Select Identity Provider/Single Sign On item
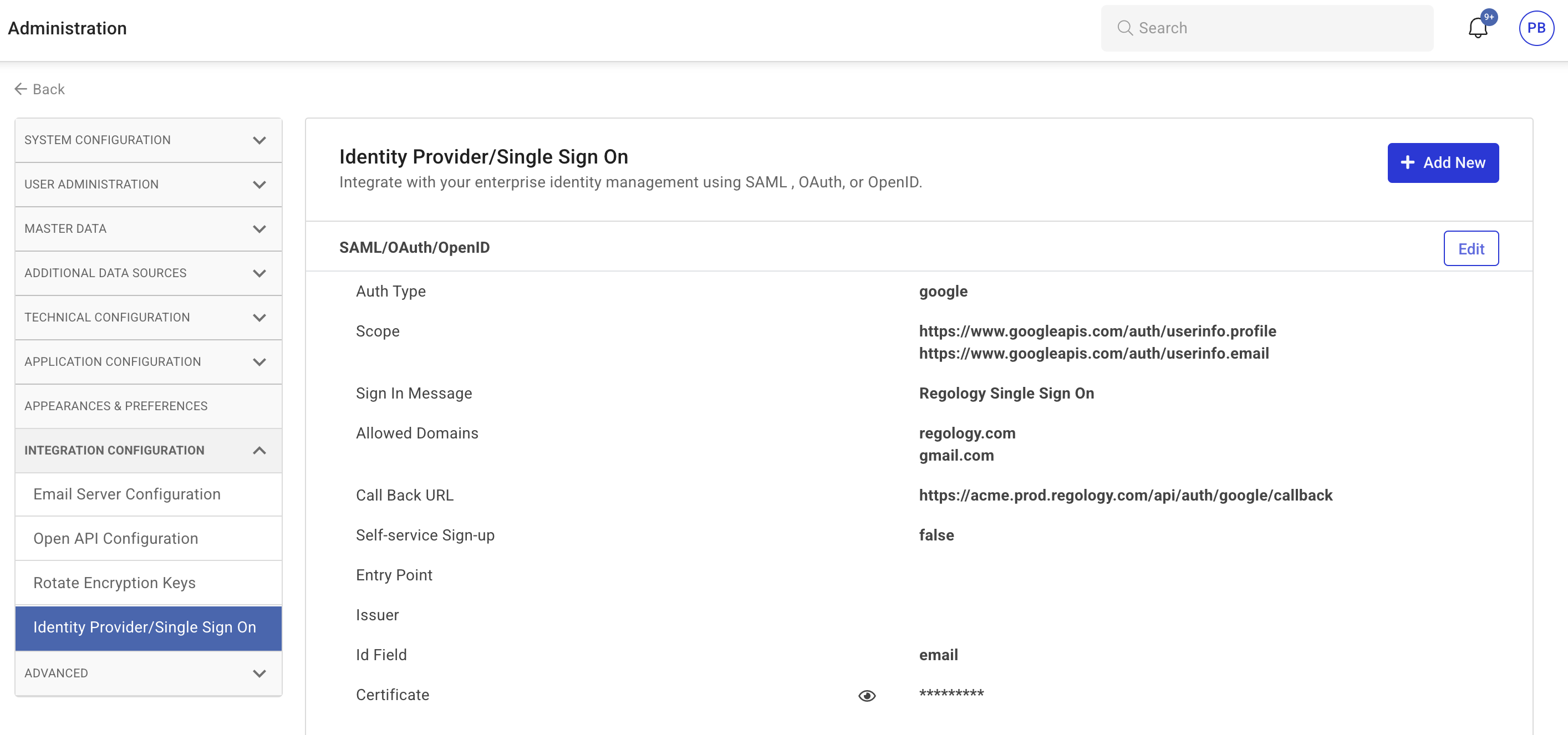Viewport: 1568px width, 735px height. point(145,628)
